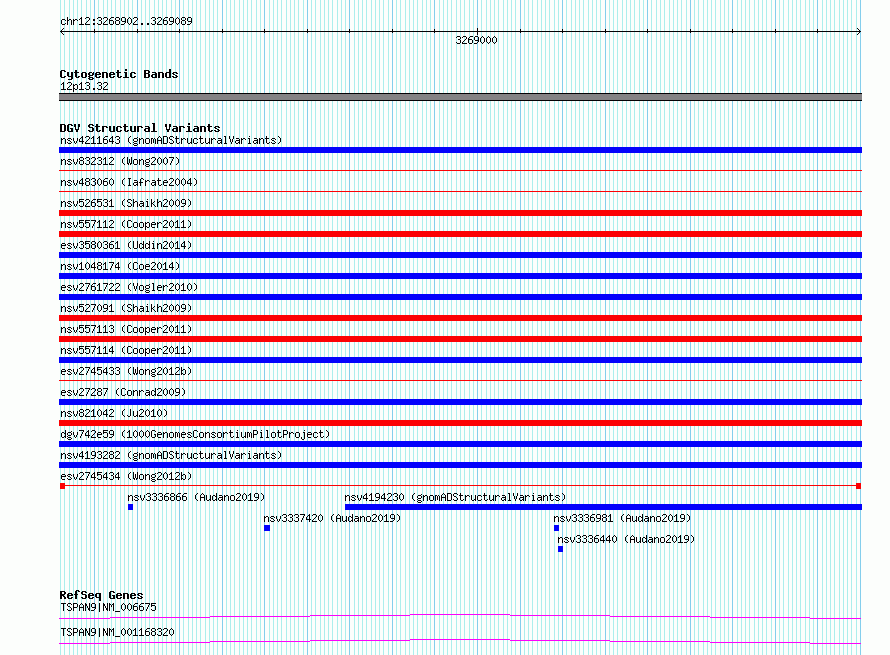
Task: Click the magenta line of TSPAN9|NM_006675
Action: click(460, 616)
